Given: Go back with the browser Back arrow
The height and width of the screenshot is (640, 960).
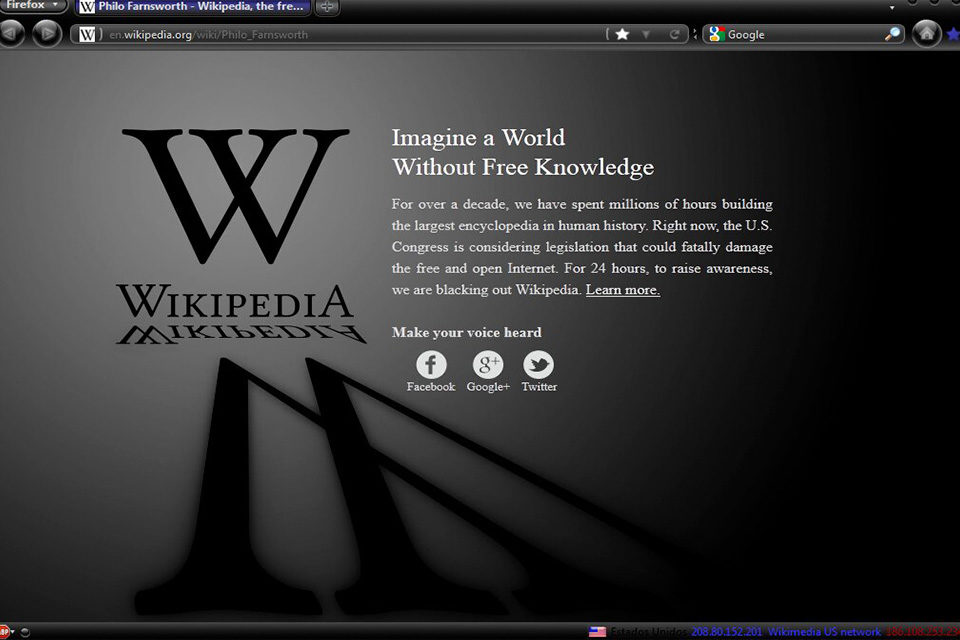Looking at the screenshot, I should click(10, 33).
